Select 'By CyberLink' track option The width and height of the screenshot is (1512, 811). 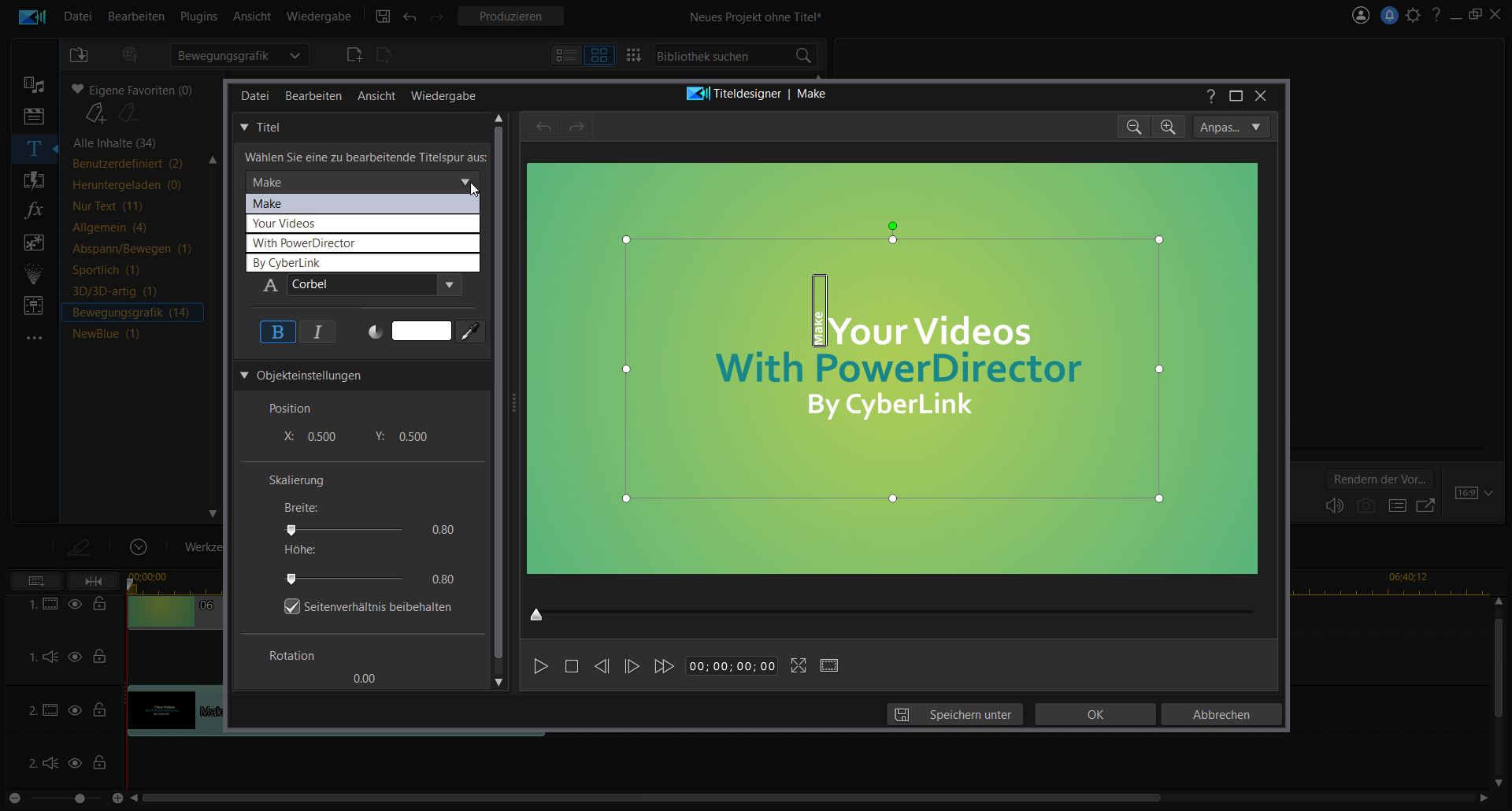362,263
